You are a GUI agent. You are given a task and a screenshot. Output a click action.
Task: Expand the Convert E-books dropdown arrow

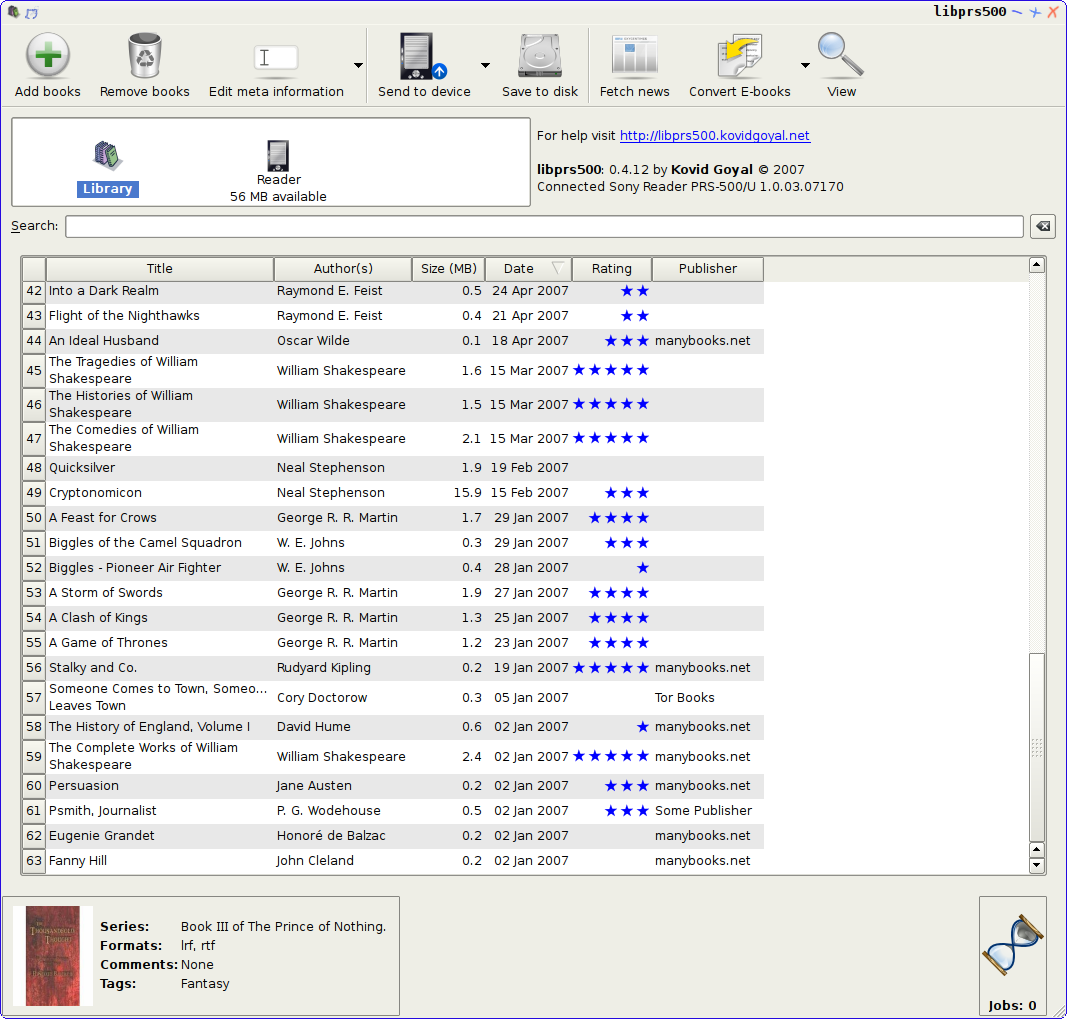pos(805,65)
